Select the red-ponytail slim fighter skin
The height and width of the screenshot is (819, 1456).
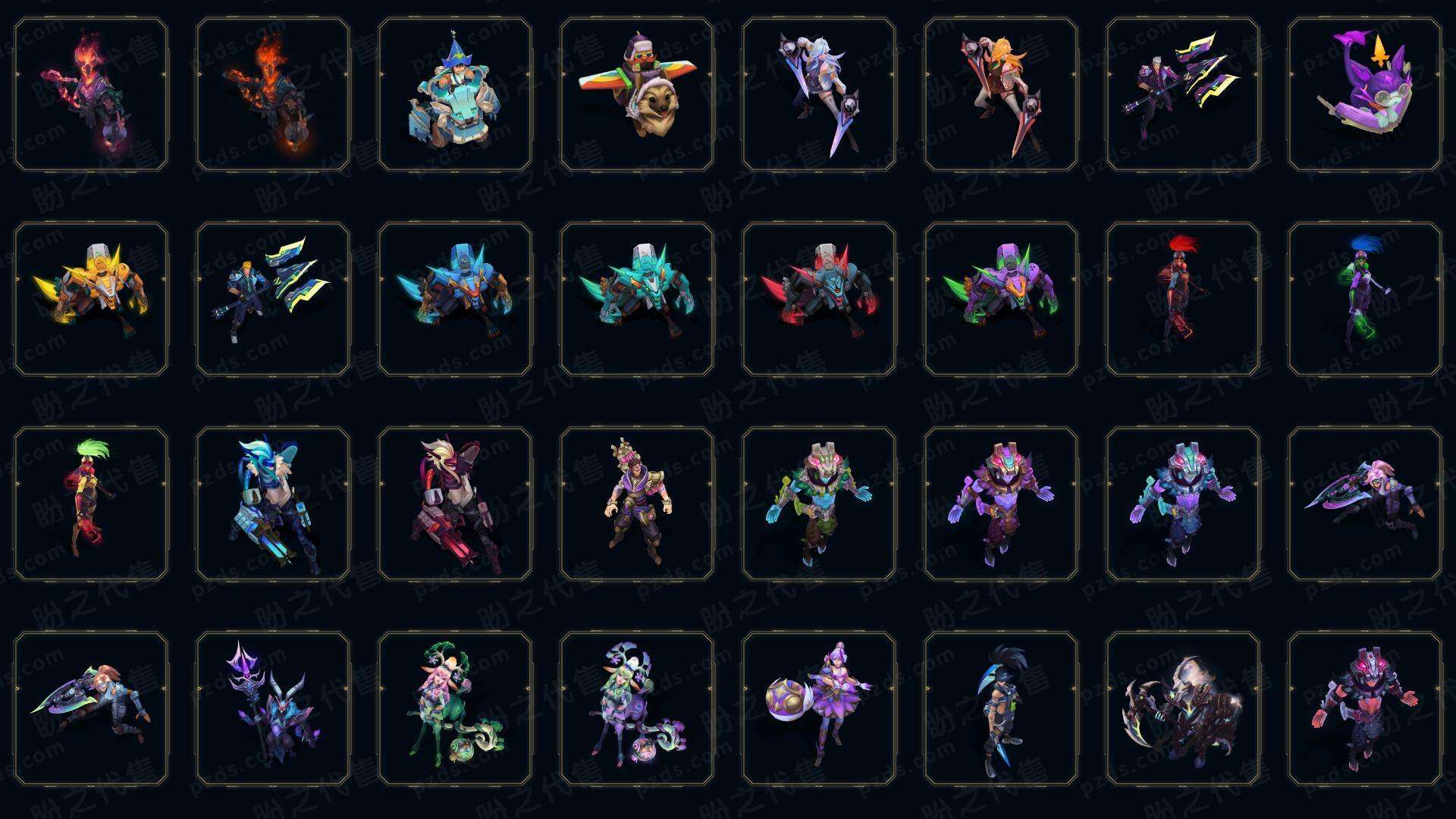1183,299
